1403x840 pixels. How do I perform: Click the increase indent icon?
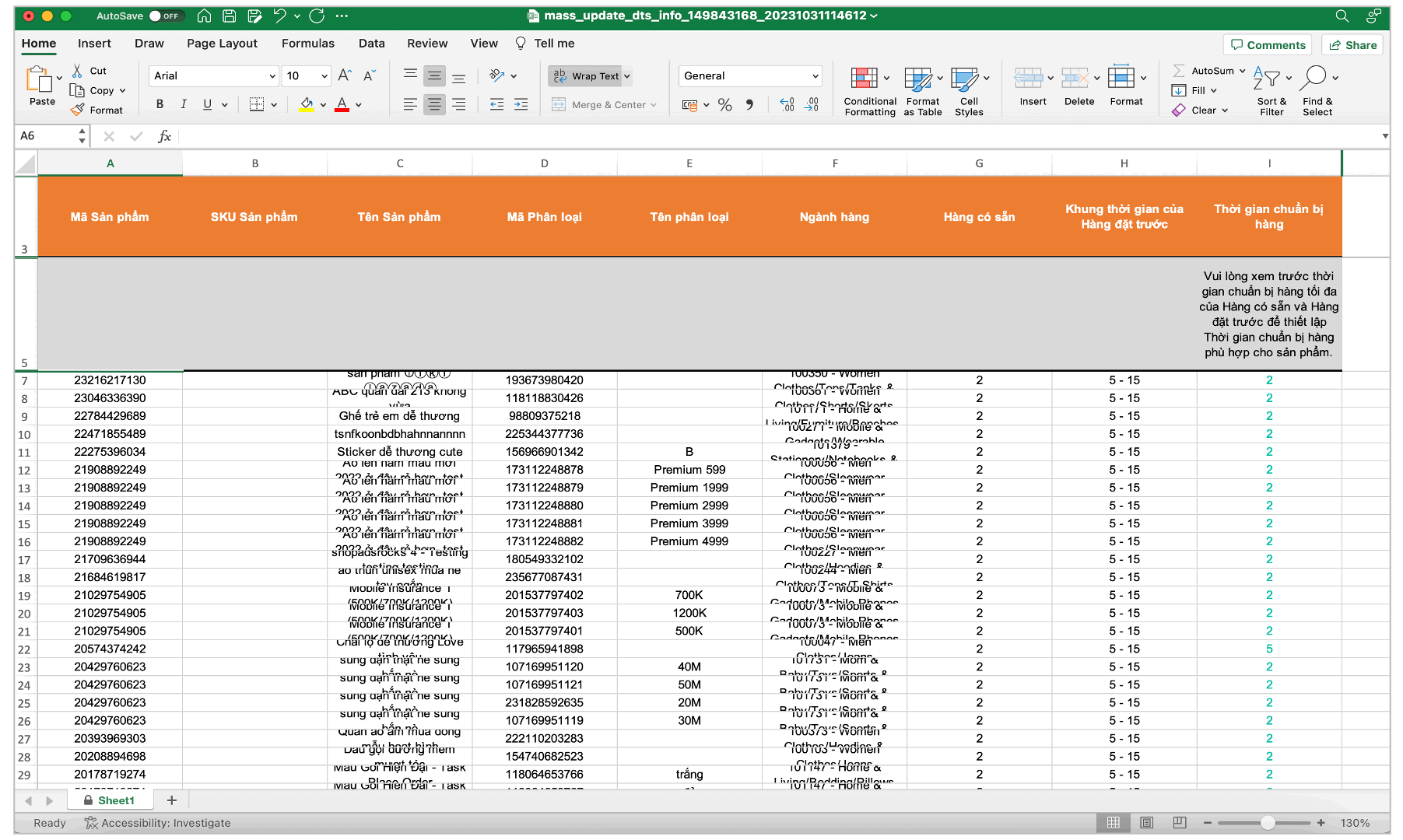click(x=521, y=105)
